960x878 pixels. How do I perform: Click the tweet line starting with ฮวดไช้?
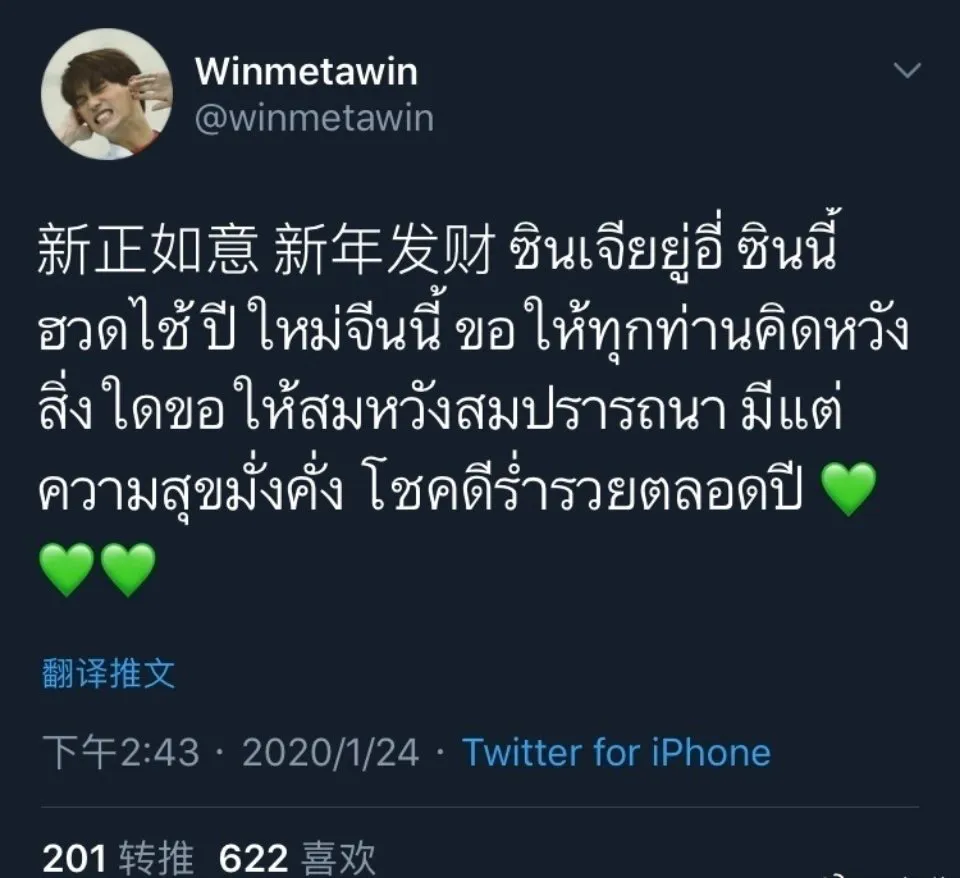(473, 331)
